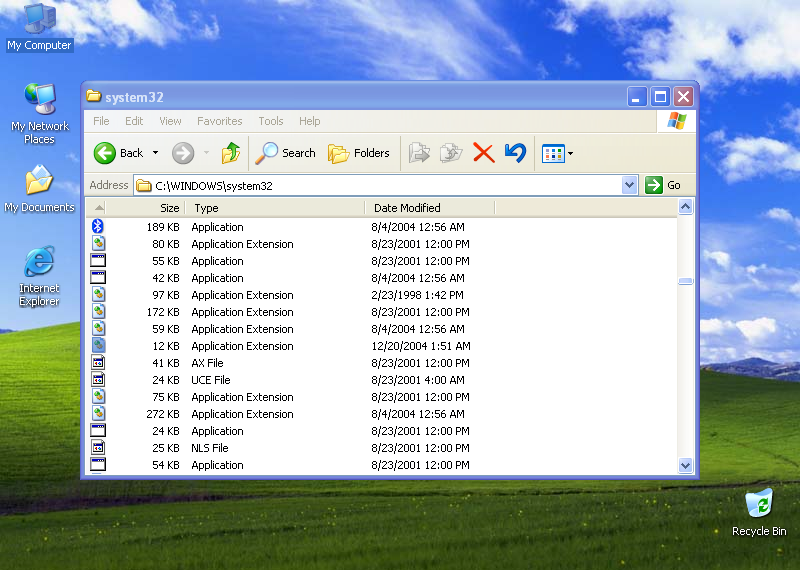Select the Bluetooth icon 189 KB file
Viewport: 800px width, 570px height.
[x=97, y=226]
